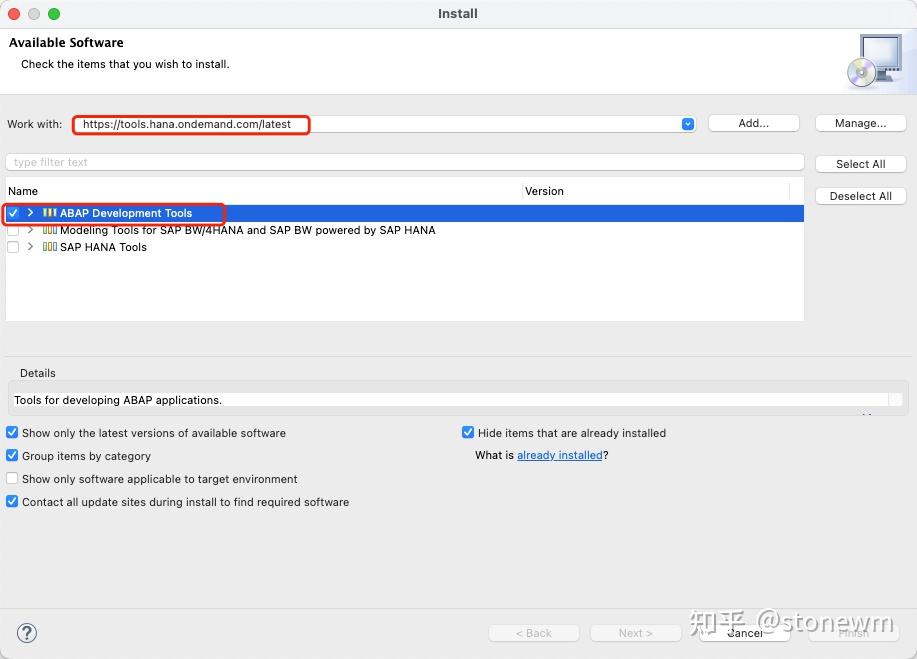This screenshot has height=659, width=917.
Task: Click the Modeling Tools for SAP BW/4HANA icon
Action: 47,230
